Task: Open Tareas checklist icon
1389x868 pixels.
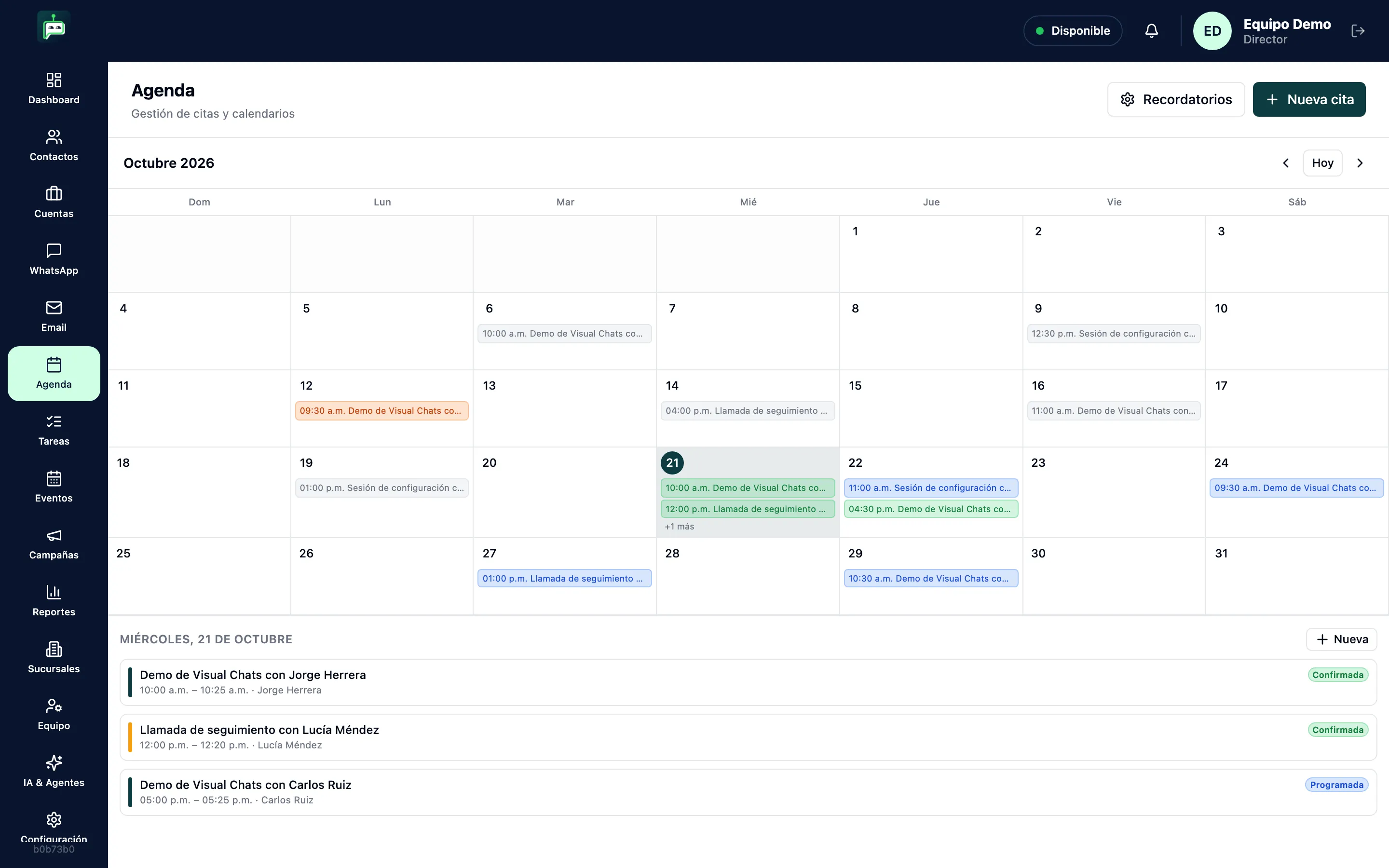Action: 54,430
